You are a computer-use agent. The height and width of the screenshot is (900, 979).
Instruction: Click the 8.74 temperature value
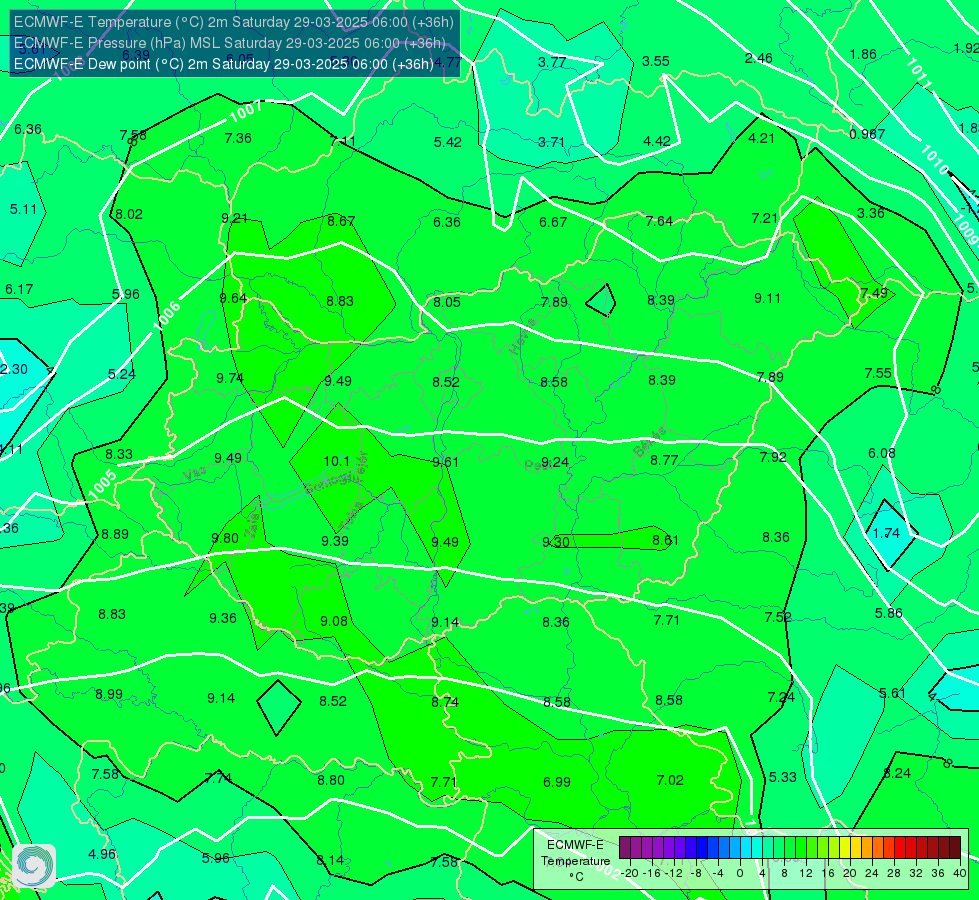[x=445, y=703]
